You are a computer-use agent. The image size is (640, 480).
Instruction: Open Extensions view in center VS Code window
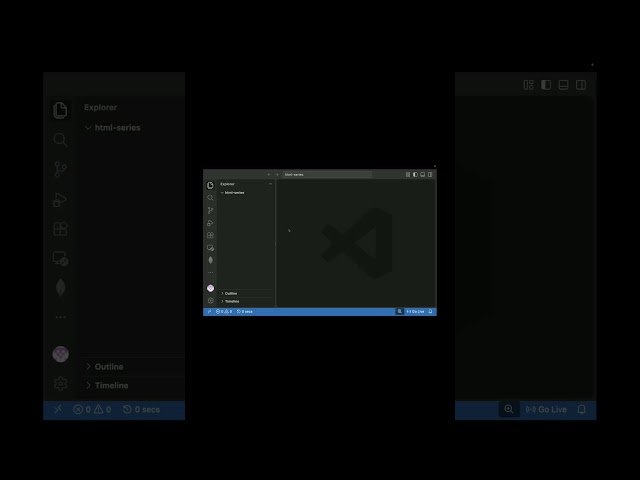210,235
